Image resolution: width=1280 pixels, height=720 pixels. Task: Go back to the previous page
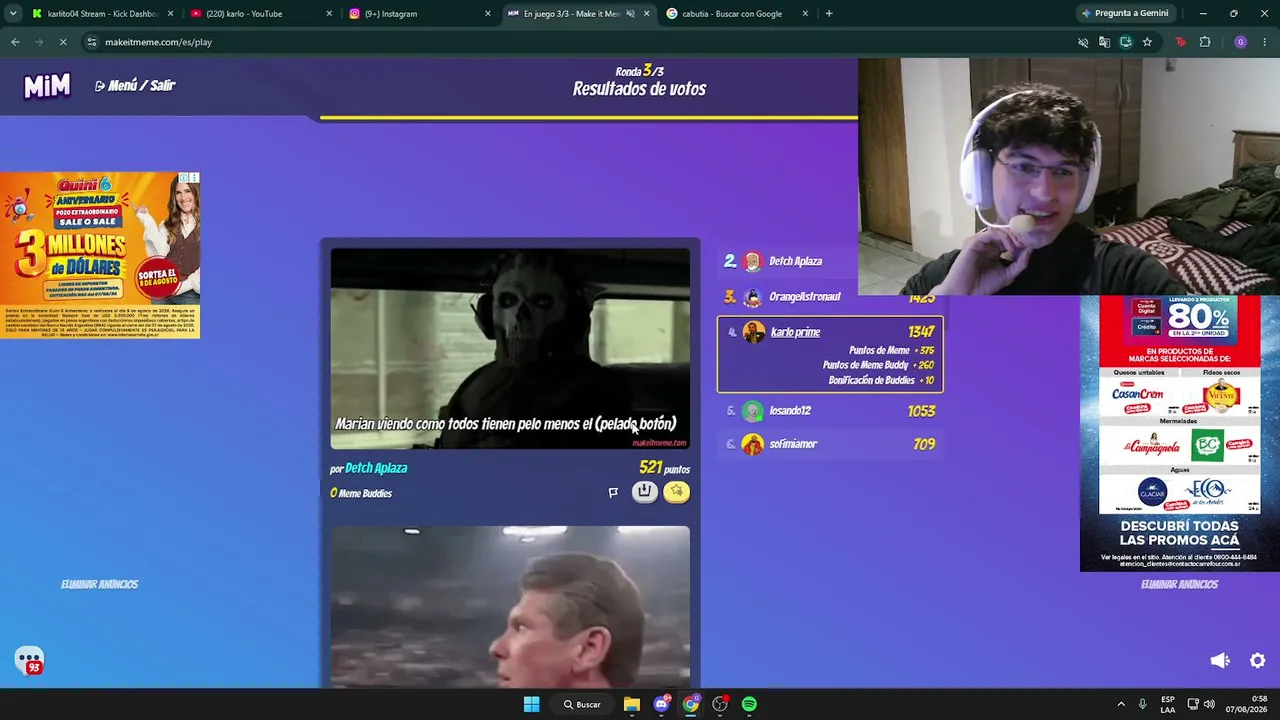click(15, 42)
